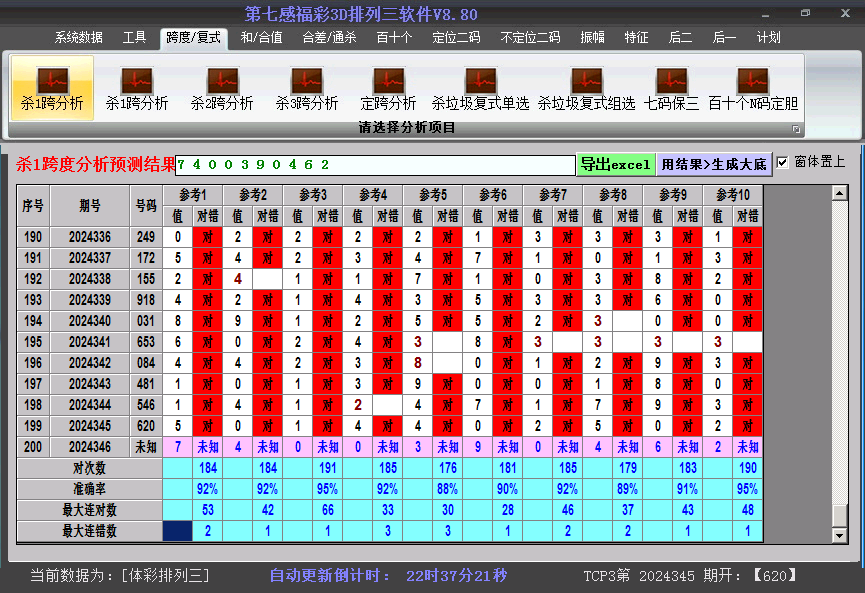865x593 pixels.
Task: Click the 最大连对数 row label
Action: click(x=90, y=510)
